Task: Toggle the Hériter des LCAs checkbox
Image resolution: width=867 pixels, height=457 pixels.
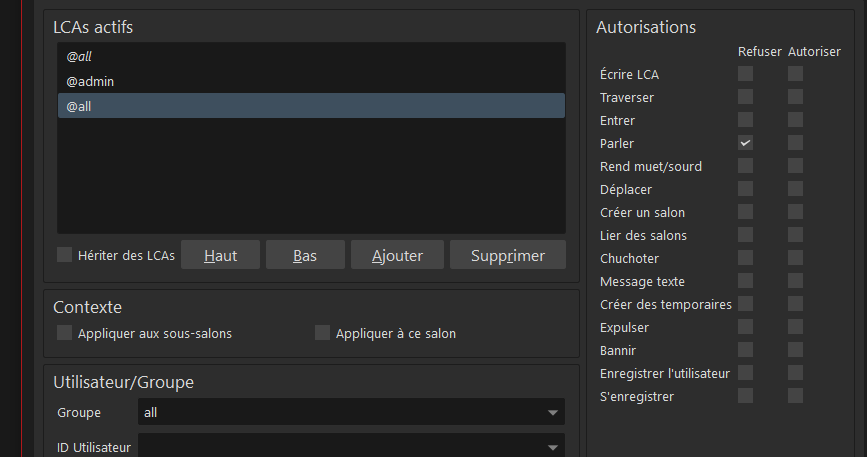Action: coord(65,255)
